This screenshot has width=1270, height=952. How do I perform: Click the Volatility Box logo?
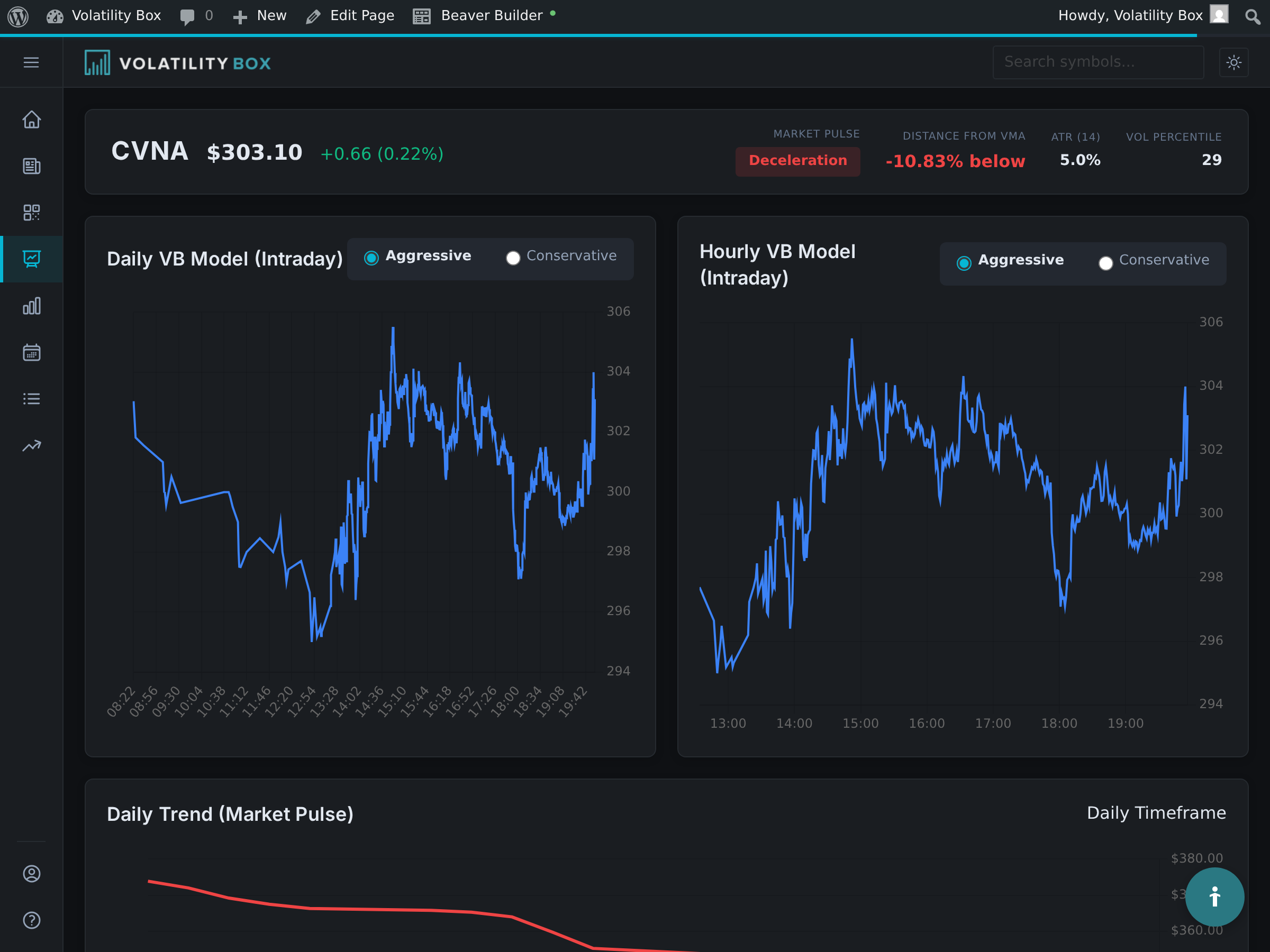click(178, 62)
